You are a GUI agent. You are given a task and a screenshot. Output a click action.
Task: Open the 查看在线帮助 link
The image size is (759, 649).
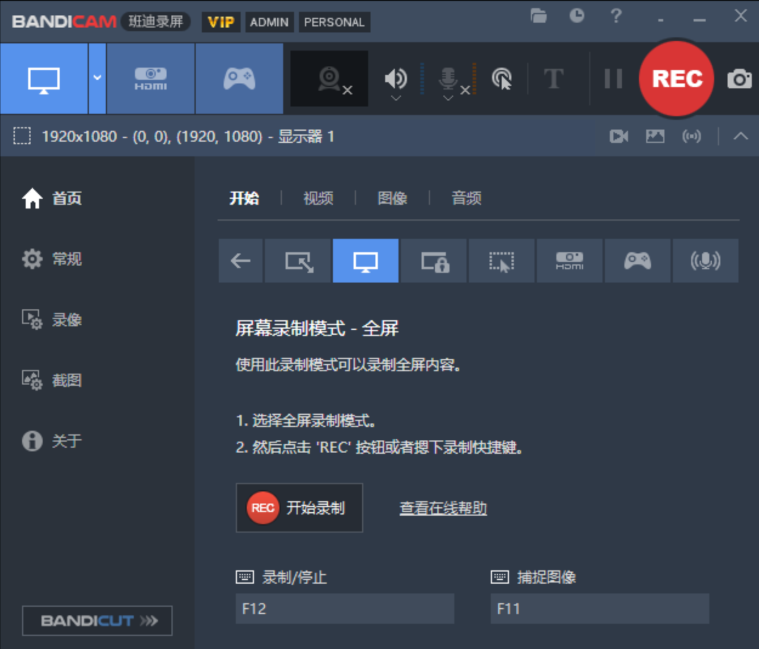click(x=443, y=508)
